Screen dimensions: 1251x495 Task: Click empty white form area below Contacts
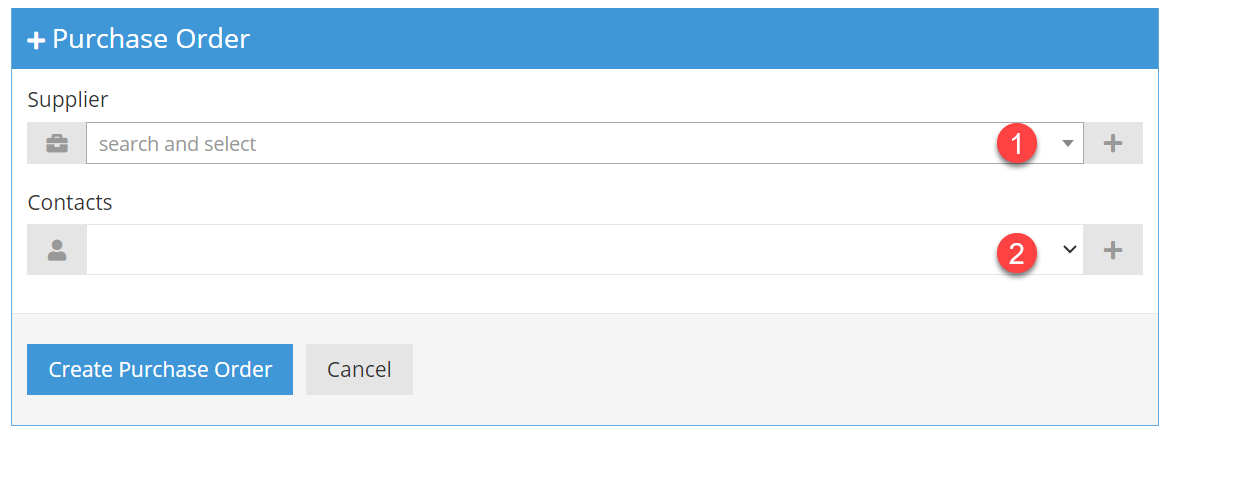pos(585,294)
